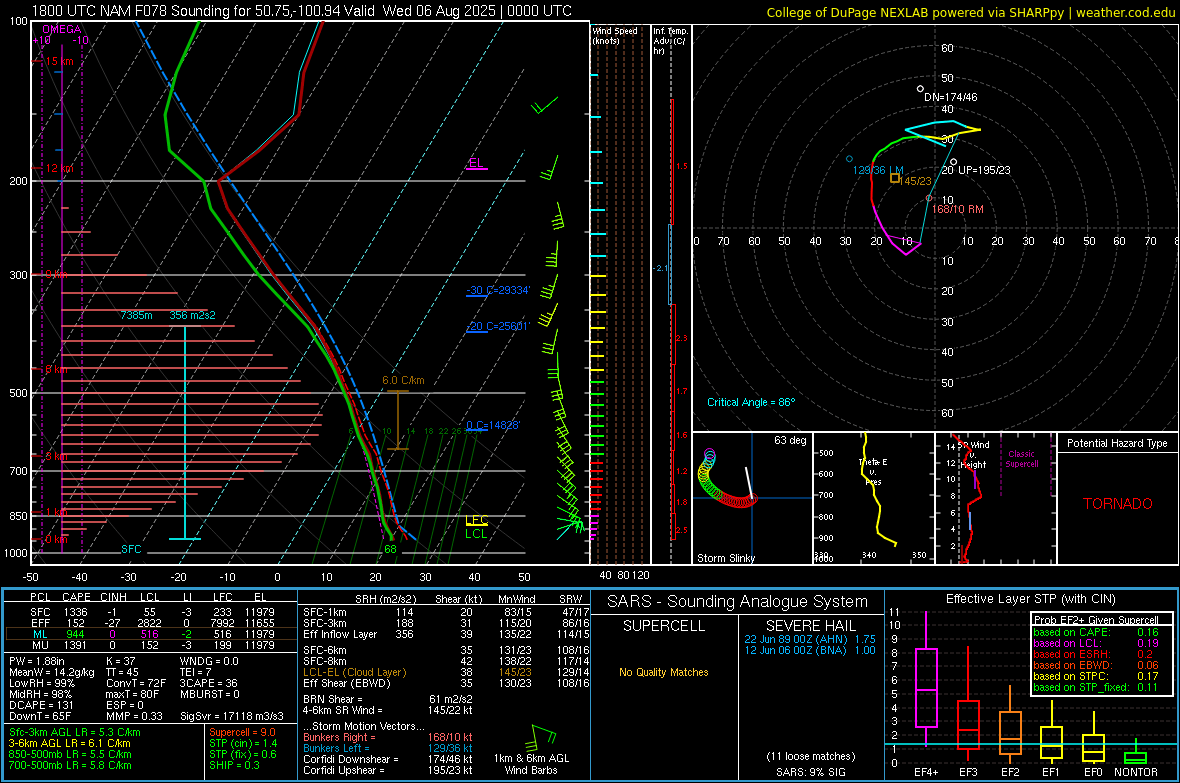Click the 3-6km AGL LR = 6.1 C/km line
Image resolution: width=1180 pixels, height=783 pixels.
[69, 743]
